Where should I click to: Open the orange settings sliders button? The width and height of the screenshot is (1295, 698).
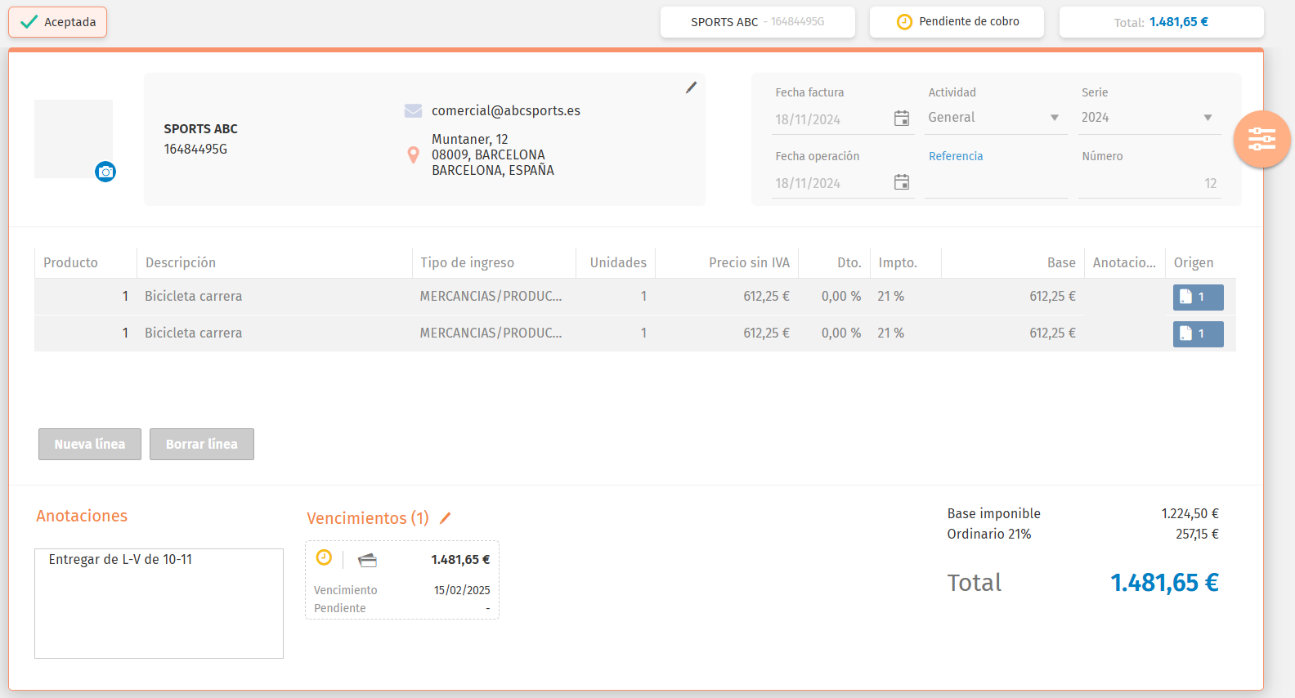point(1262,140)
